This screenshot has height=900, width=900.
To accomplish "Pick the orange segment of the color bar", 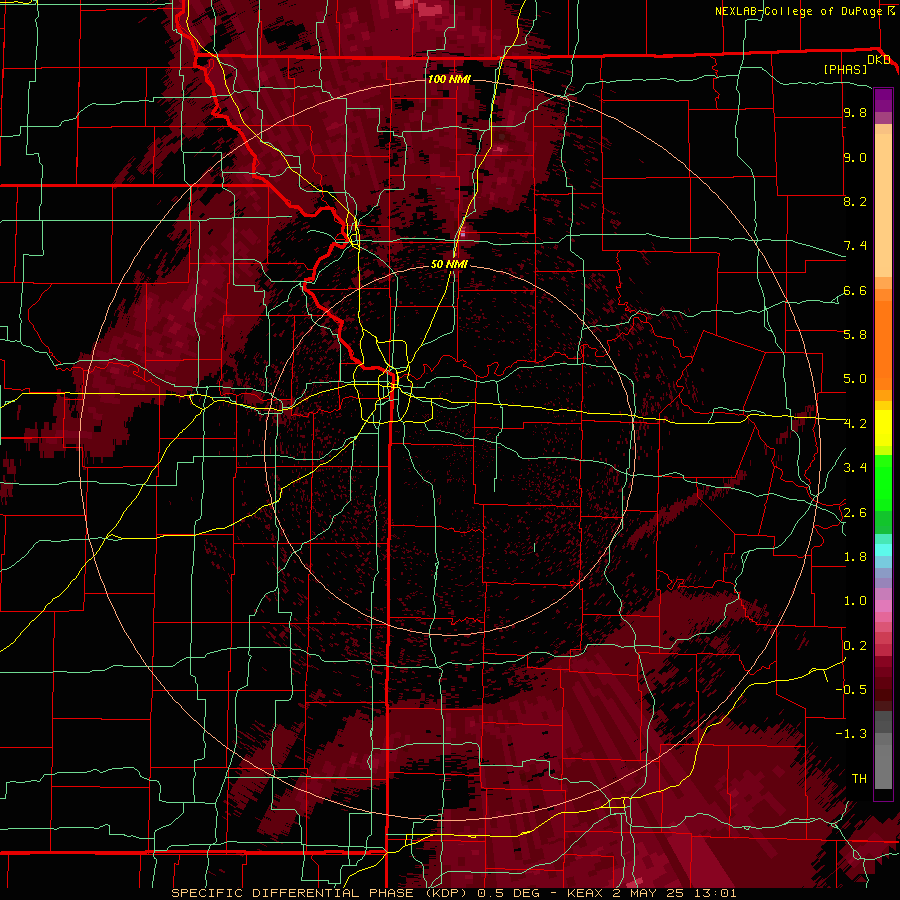I will (x=883, y=344).
